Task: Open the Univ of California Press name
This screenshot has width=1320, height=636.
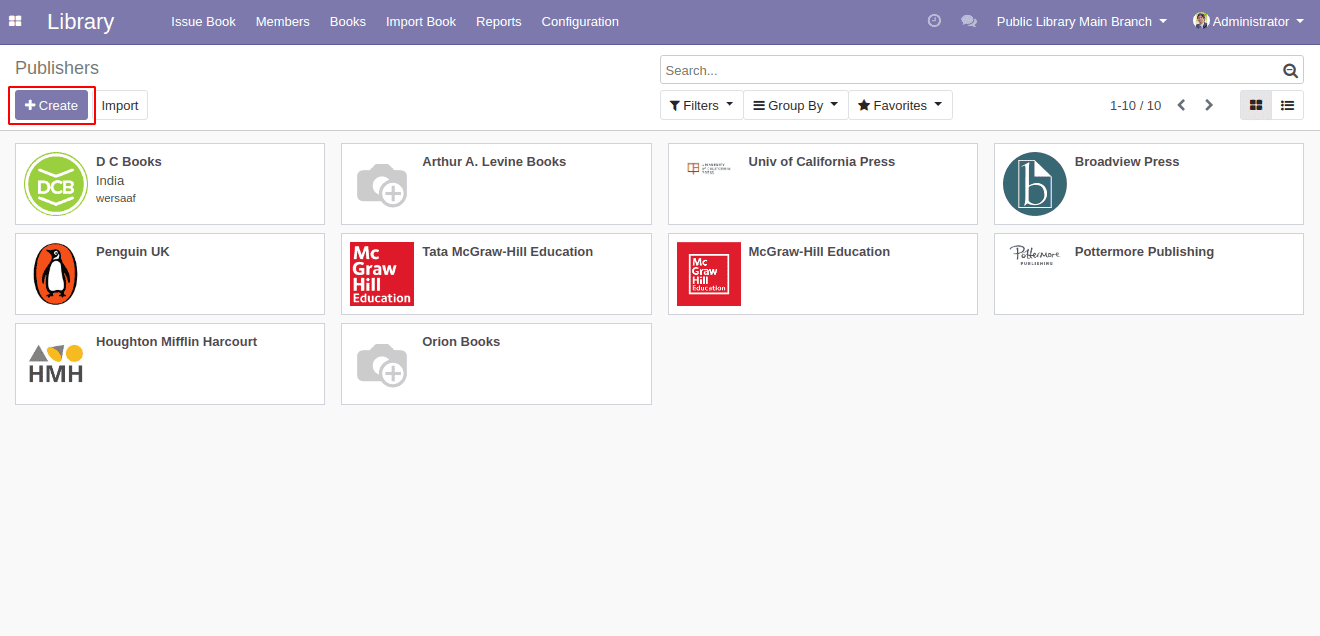Action: (822, 162)
